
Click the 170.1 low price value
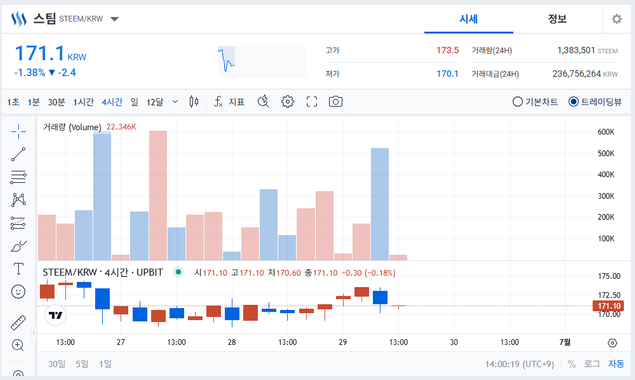pos(447,74)
